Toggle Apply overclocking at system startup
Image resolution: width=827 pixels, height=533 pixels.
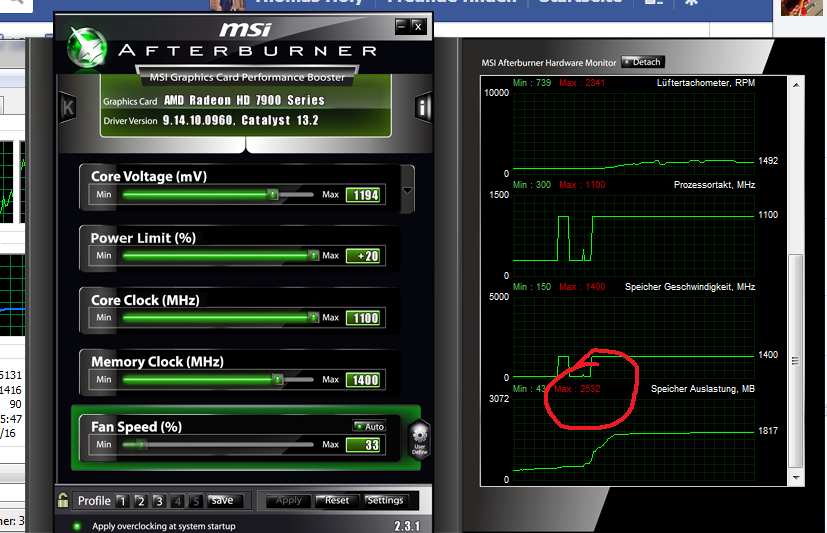77,526
